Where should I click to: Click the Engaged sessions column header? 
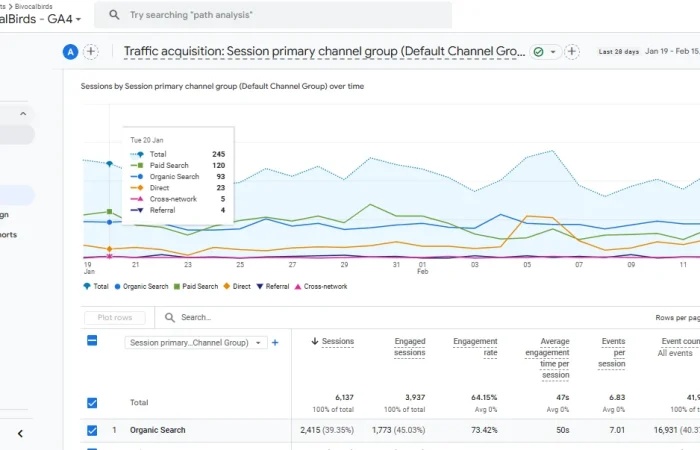tap(409, 346)
